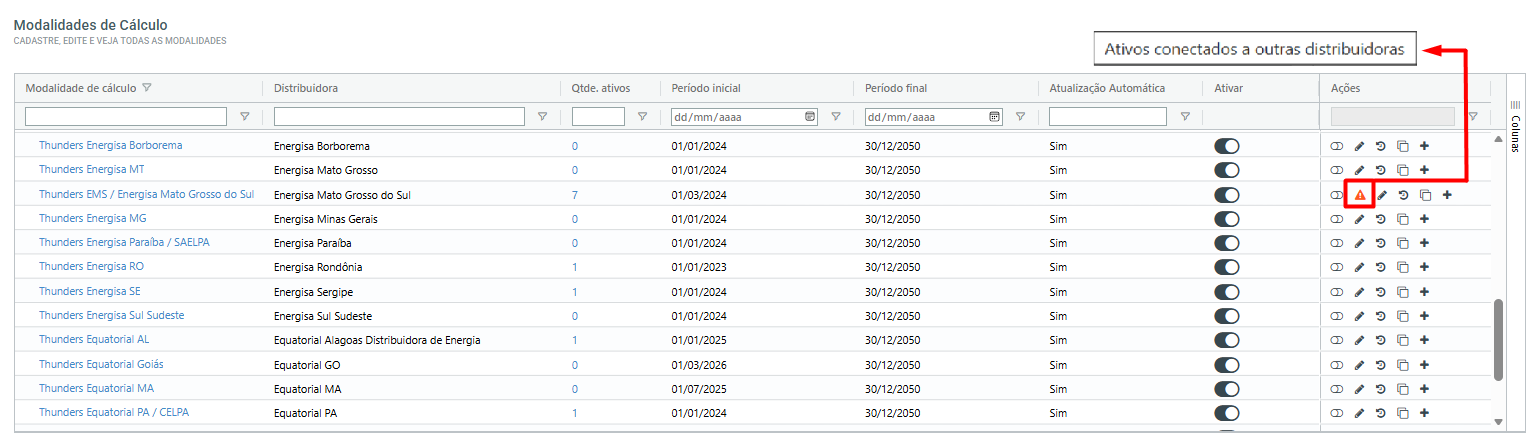Click the red warning icon for Thunders EMS

point(1360,195)
